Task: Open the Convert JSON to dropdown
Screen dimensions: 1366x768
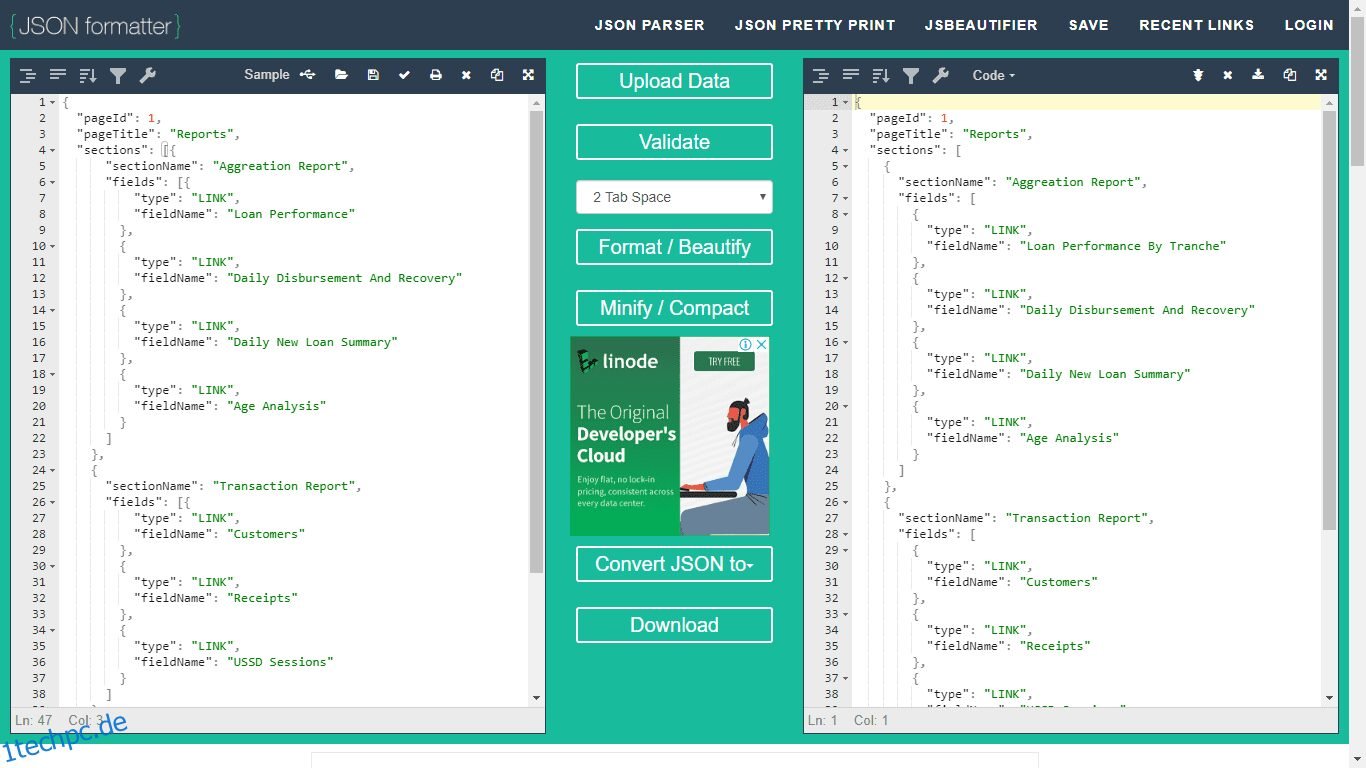Action: [673, 564]
